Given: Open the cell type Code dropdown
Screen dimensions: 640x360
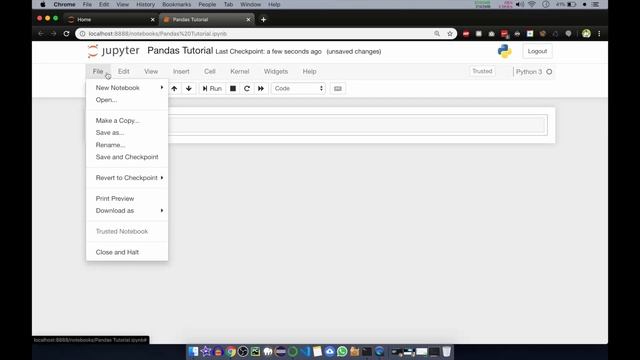Looking at the screenshot, I should 298,89.
